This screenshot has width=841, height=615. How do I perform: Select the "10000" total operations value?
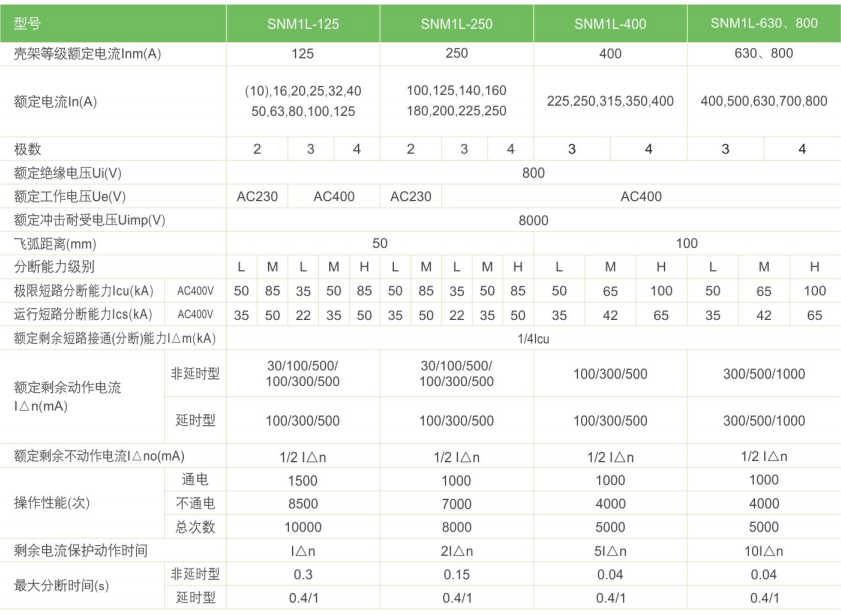coord(303,527)
